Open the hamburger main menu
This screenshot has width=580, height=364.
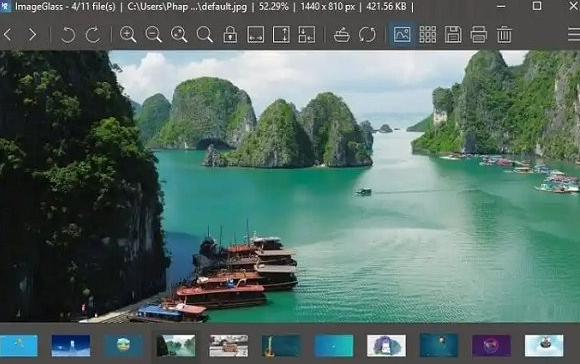(574, 35)
